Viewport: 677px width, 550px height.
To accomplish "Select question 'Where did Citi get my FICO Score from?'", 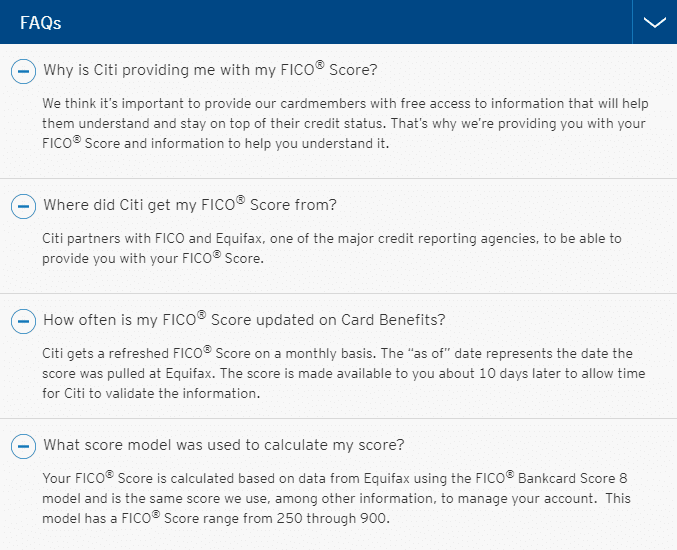I will point(190,206).
